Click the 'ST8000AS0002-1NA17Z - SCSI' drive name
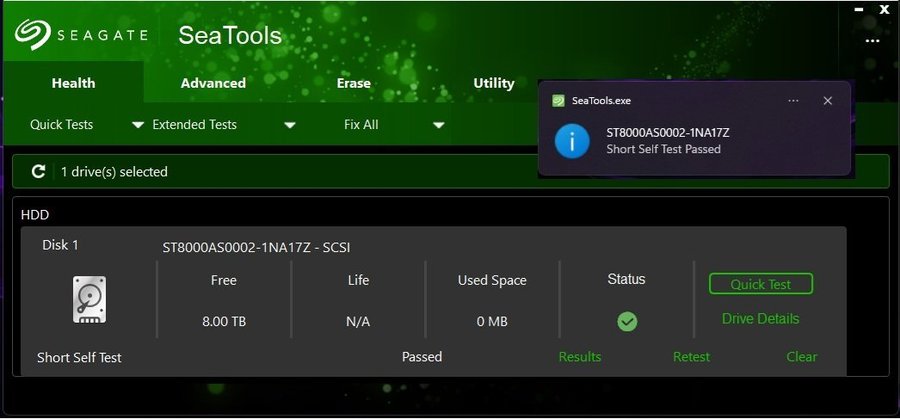 coord(256,248)
